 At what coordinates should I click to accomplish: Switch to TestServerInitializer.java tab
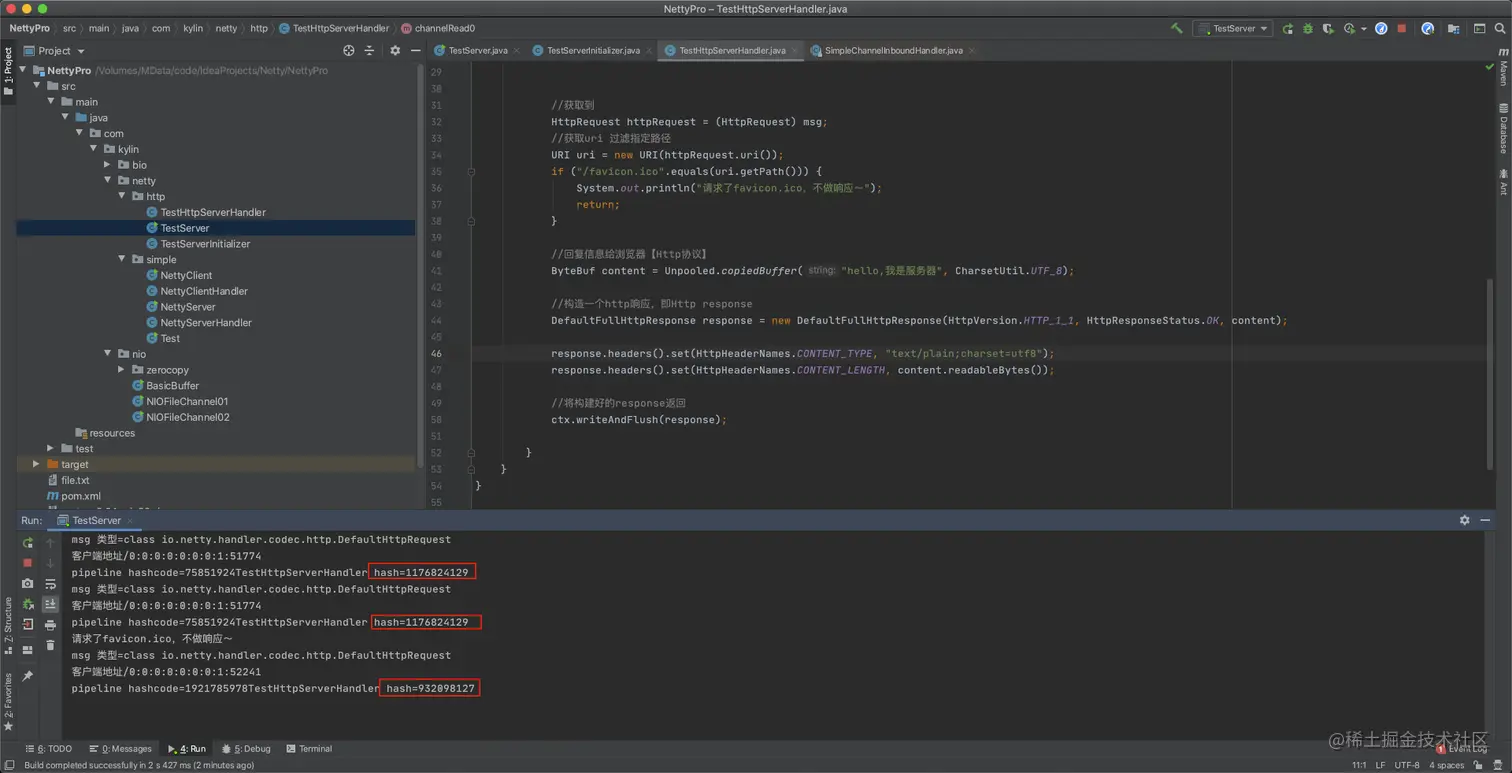click(592, 51)
